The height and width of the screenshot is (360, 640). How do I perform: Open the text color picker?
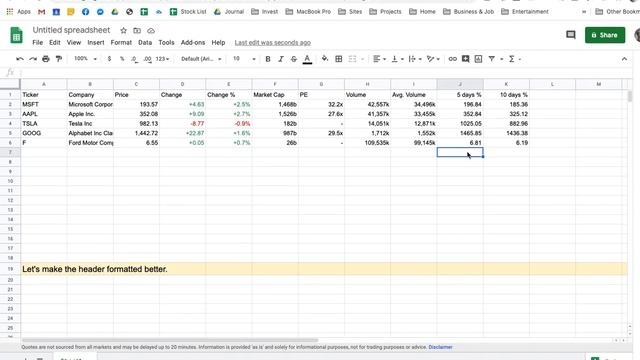coord(307,59)
